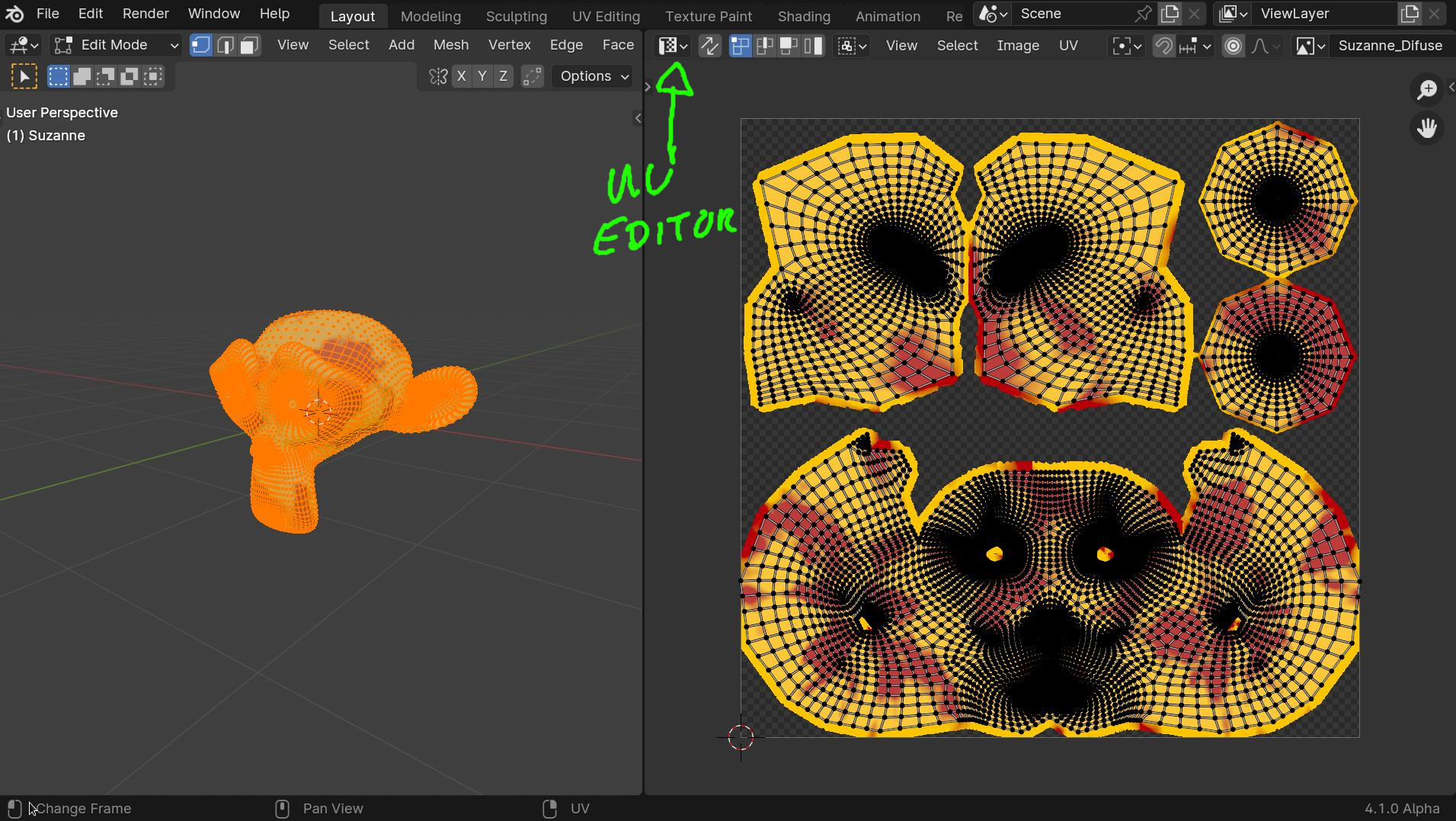Click the zoom view gizmo in UV Editor
The image size is (1456, 821).
coord(1426,90)
